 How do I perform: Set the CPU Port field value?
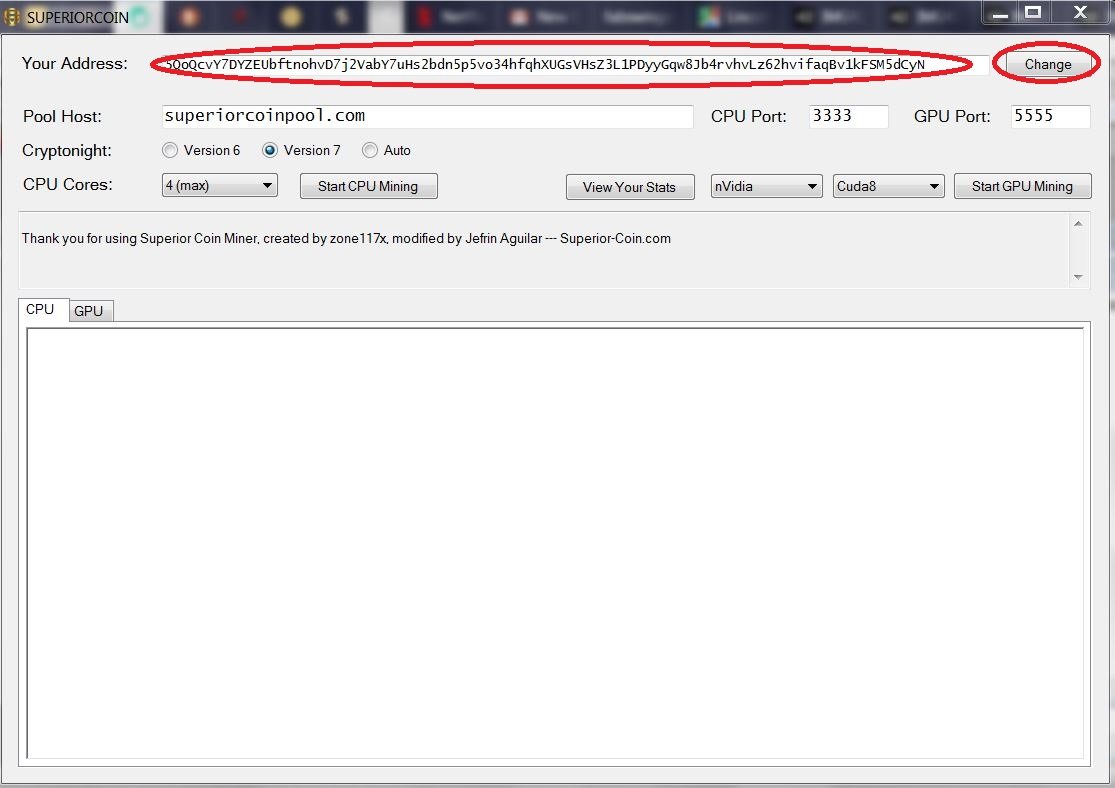coord(848,116)
